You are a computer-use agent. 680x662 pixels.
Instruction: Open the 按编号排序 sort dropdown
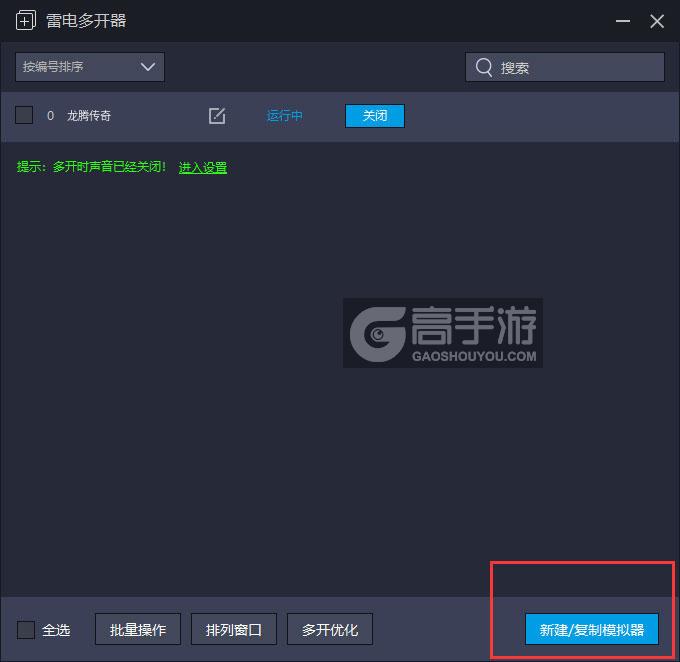coord(90,67)
